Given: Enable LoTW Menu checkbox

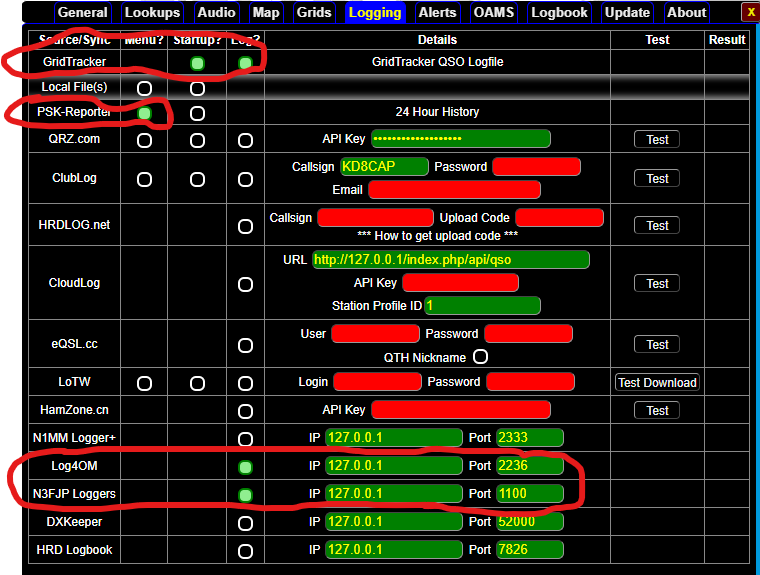Looking at the screenshot, I should (x=144, y=383).
